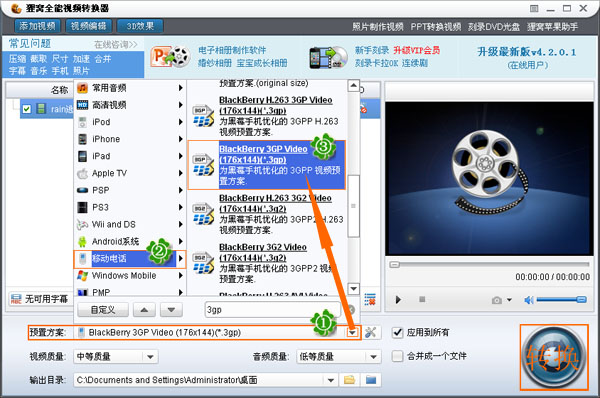Screen dimensions: 600x398
Task: Select 移动电话 mobile phone category
Action: pyautogui.click(x=130, y=259)
